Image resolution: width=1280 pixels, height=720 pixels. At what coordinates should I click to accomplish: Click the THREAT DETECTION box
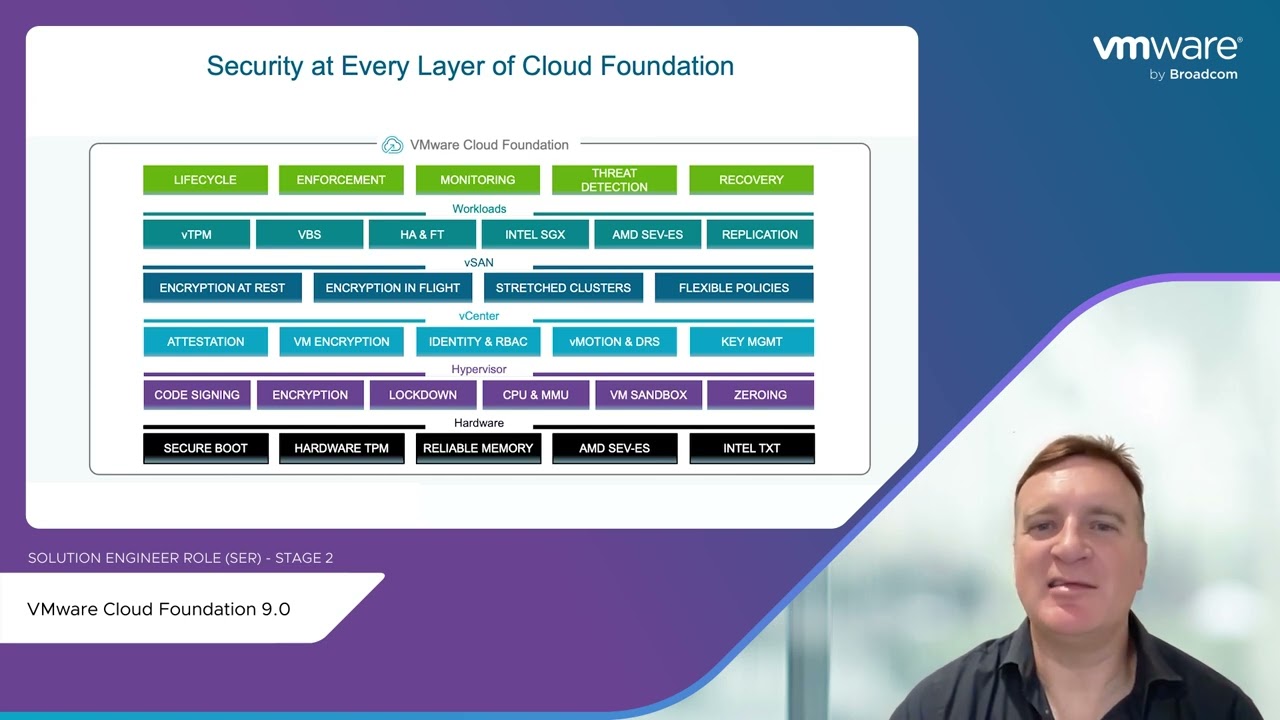tap(614, 180)
